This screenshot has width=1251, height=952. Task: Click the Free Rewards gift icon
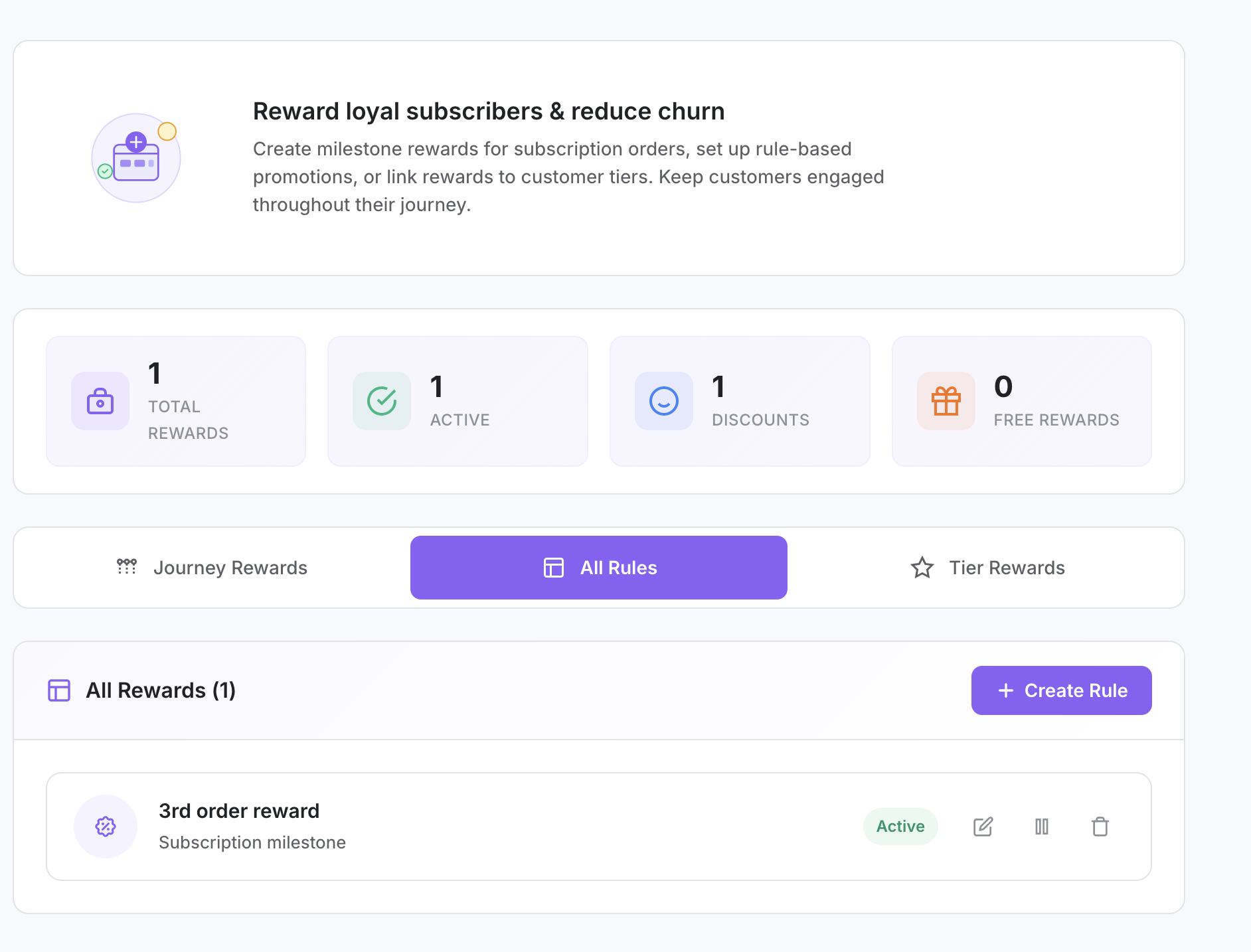click(x=946, y=401)
